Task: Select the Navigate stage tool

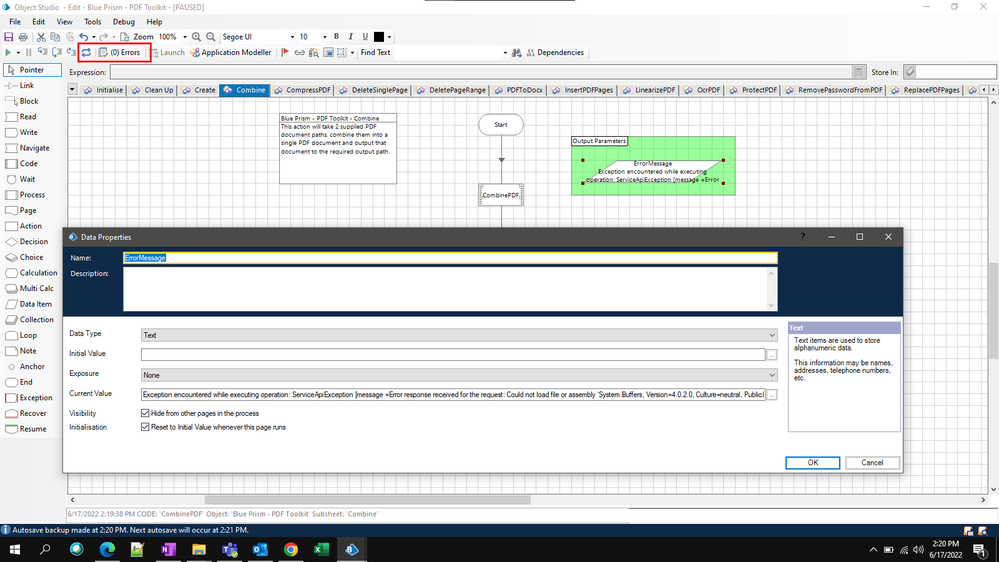Action: [x=34, y=148]
